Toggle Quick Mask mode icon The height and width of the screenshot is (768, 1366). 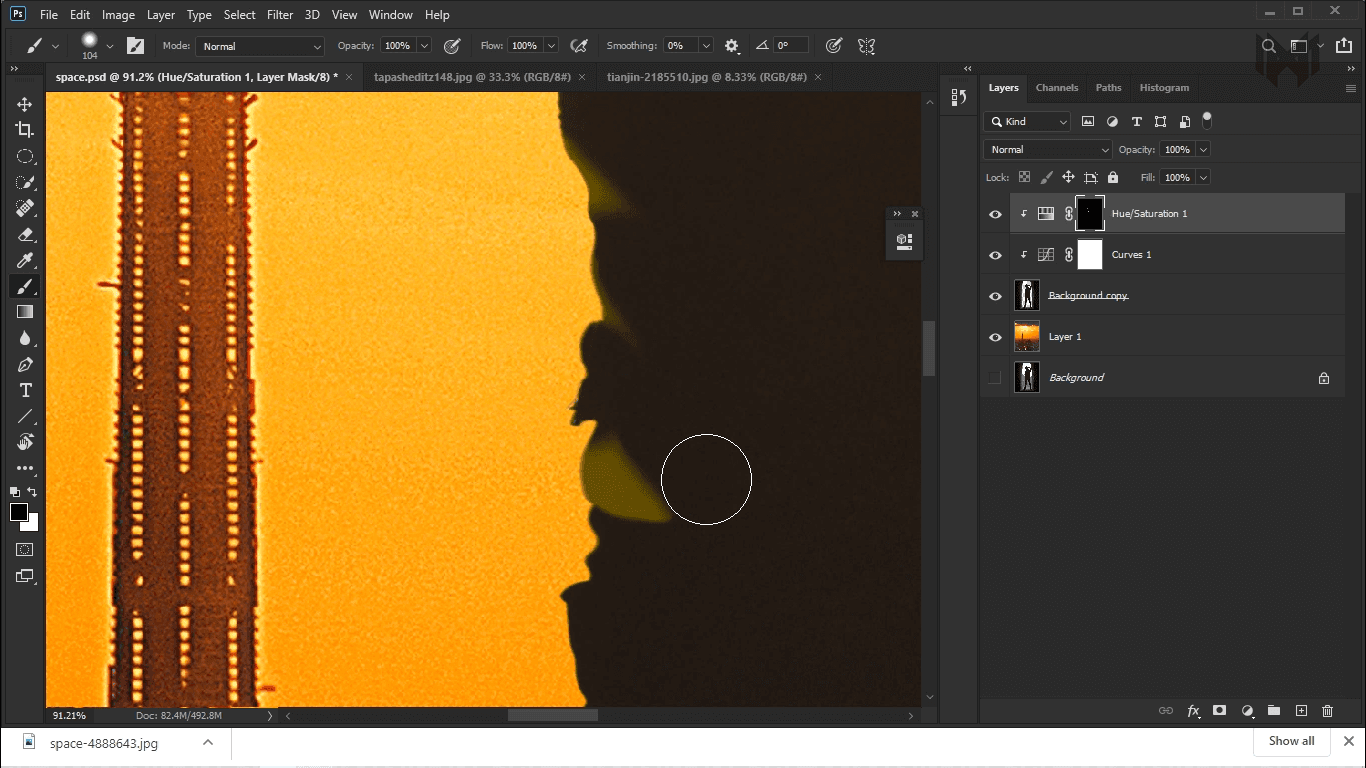coord(25,550)
